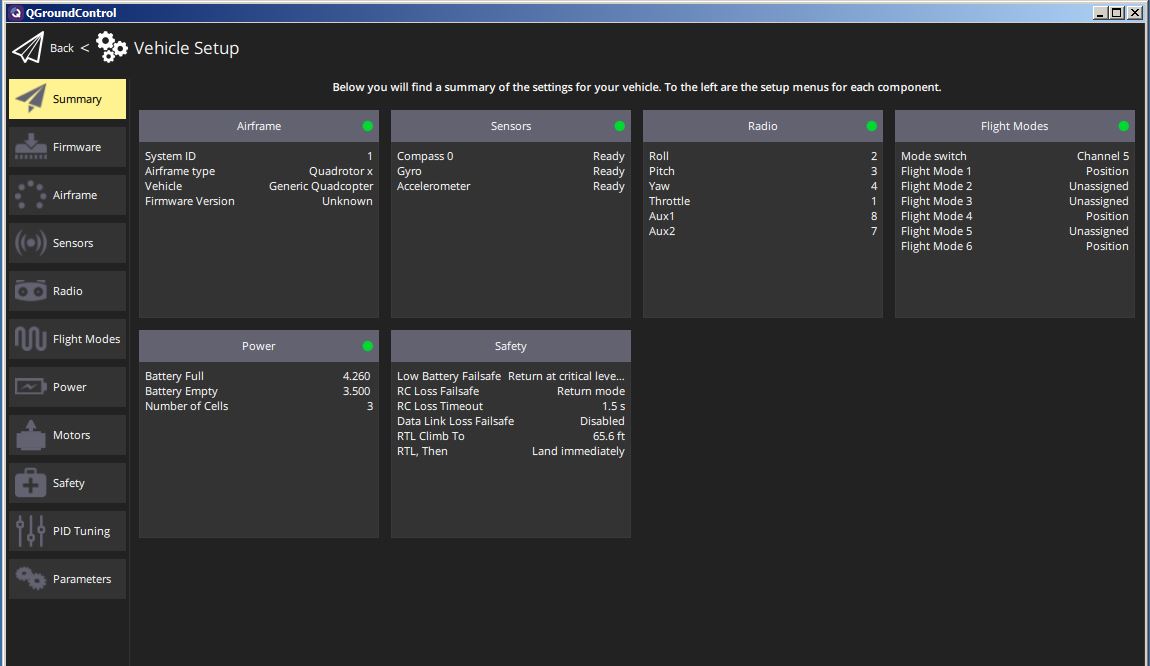Screen dimensions: 1150x666
Task: Click 'Throttle' row in Radio card
Action: [x=763, y=201]
